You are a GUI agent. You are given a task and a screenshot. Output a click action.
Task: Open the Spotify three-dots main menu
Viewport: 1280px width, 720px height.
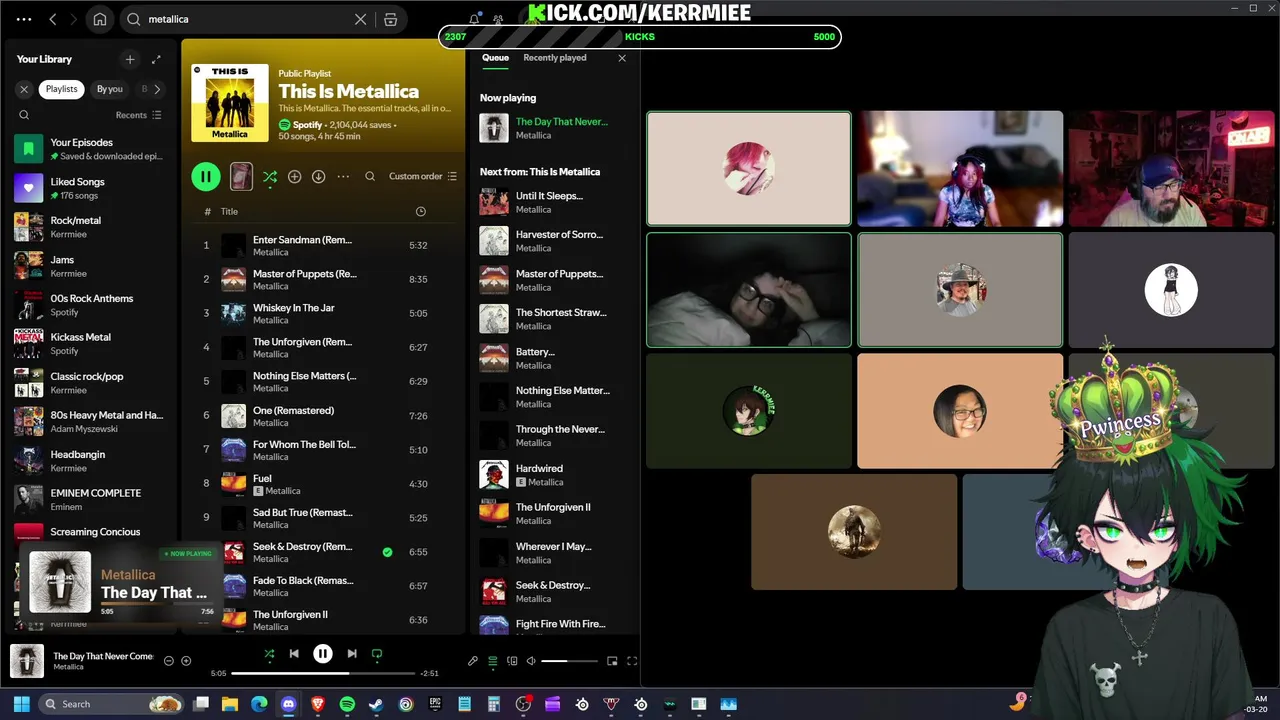pos(24,19)
